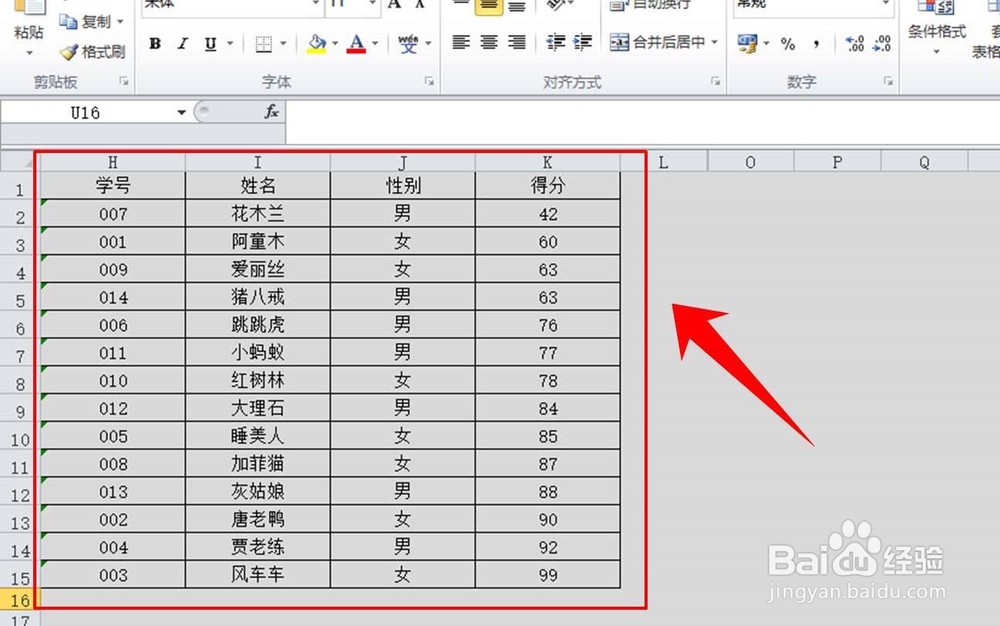Select the cell containing 花木兰

[x=257, y=213]
